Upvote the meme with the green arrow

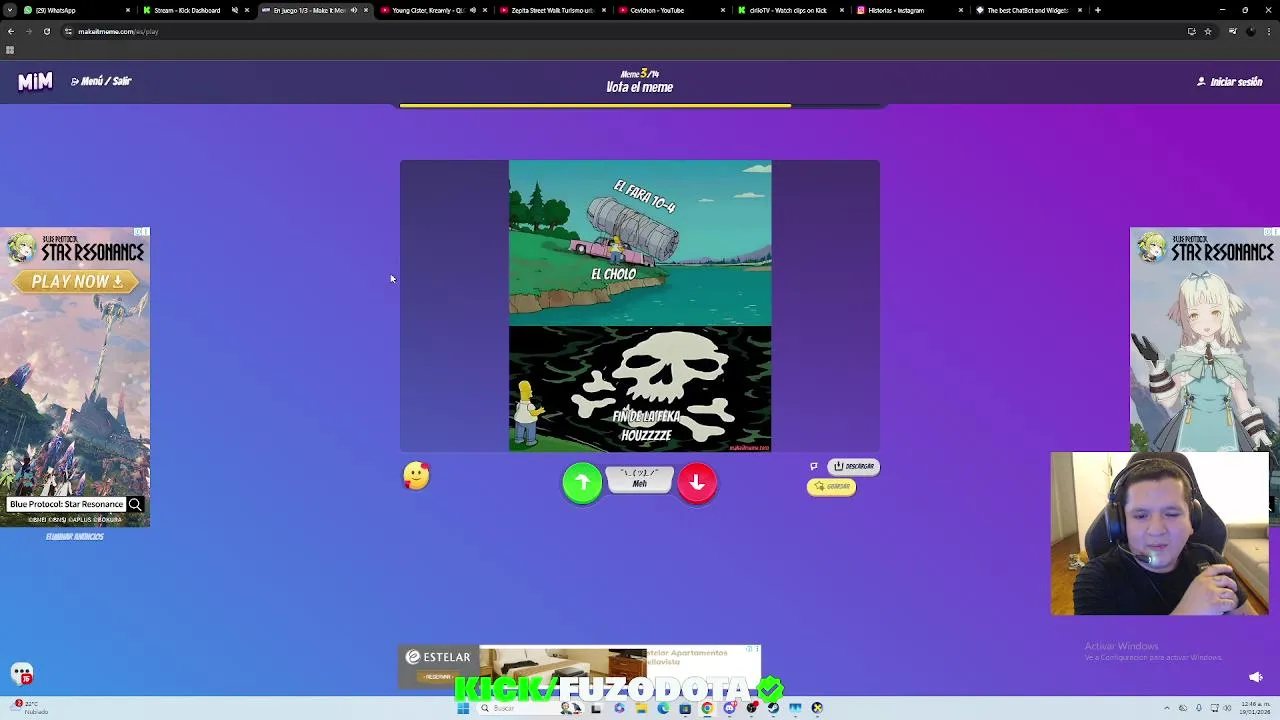point(582,483)
